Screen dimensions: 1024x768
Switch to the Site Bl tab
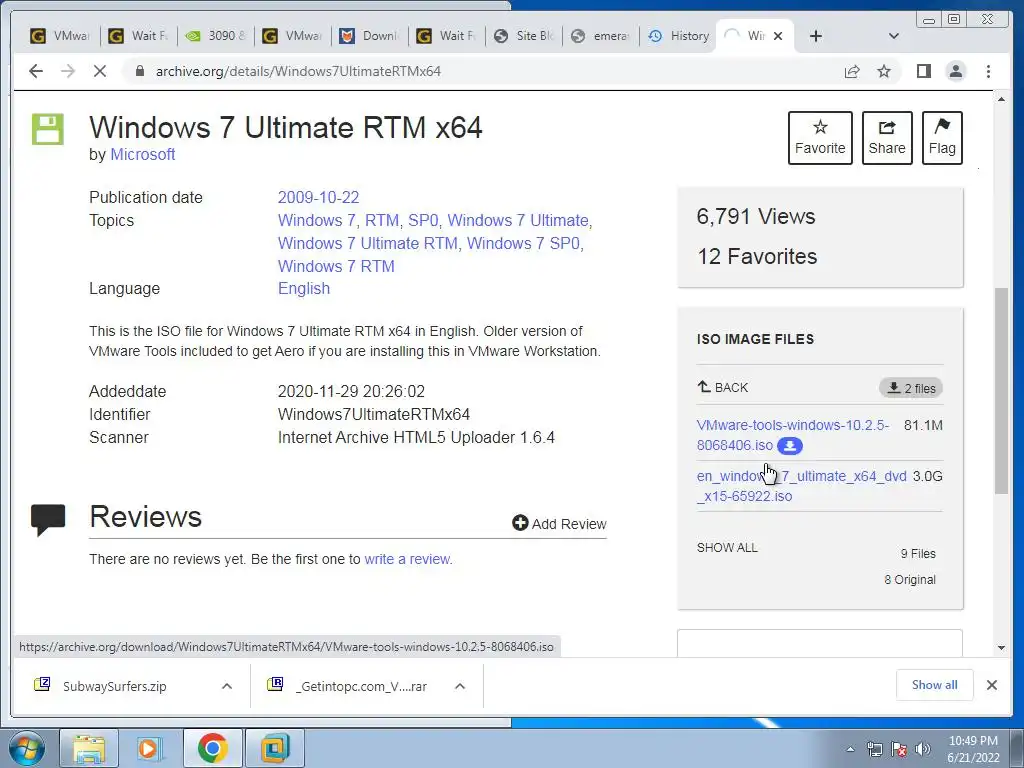point(524,36)
